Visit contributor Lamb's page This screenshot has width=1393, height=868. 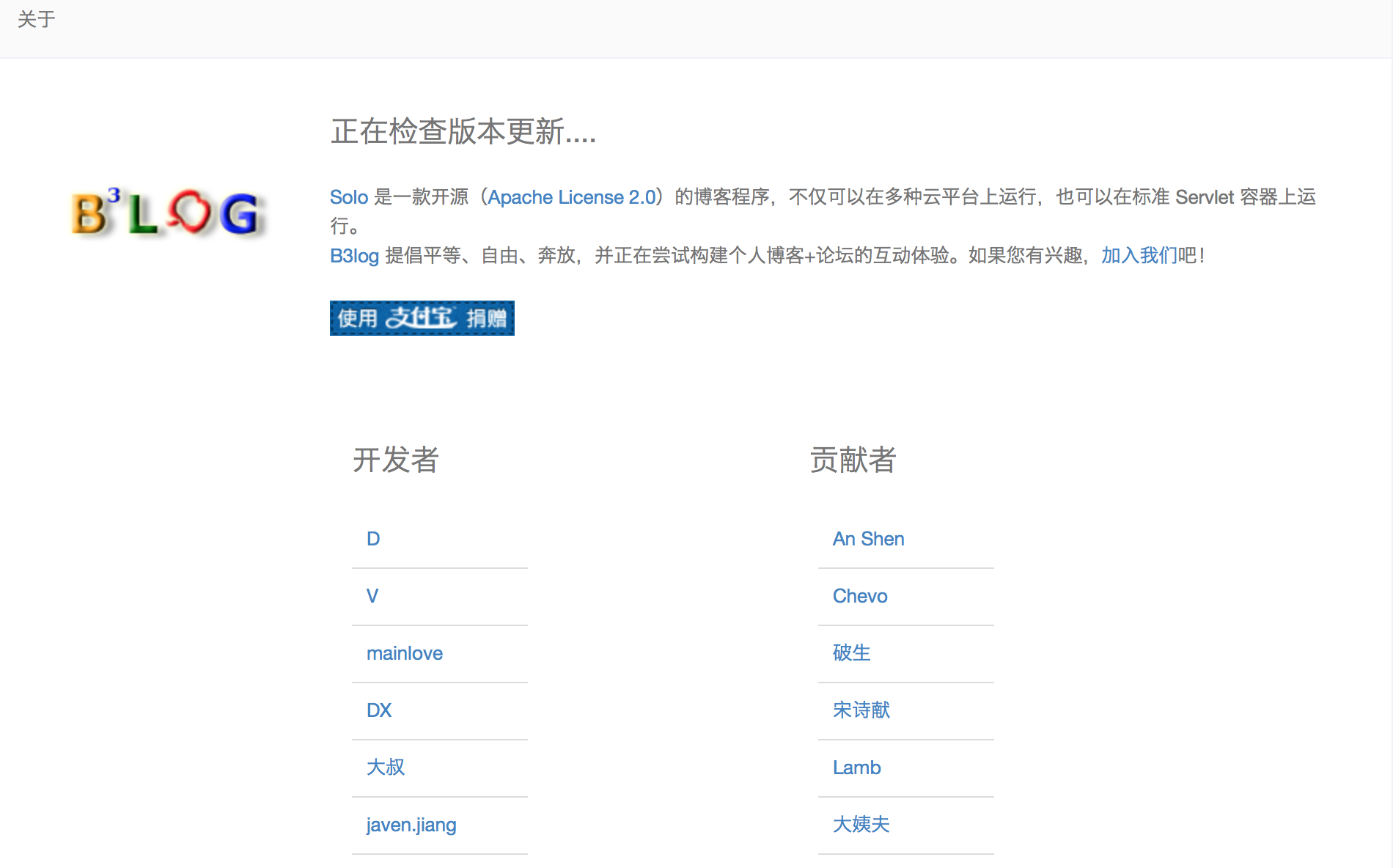pyautogui.click(x=856, y=768)
